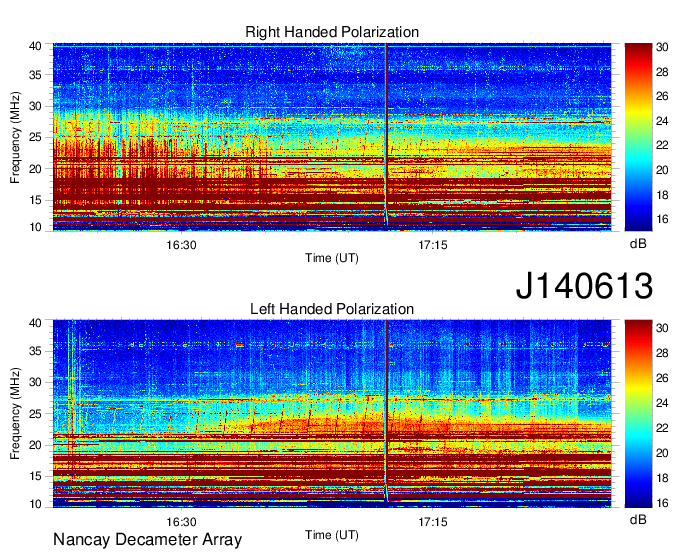Click the 'dB' label under the bottom colorbar
The height and width of the screenshot is (552, 680).
638,519
